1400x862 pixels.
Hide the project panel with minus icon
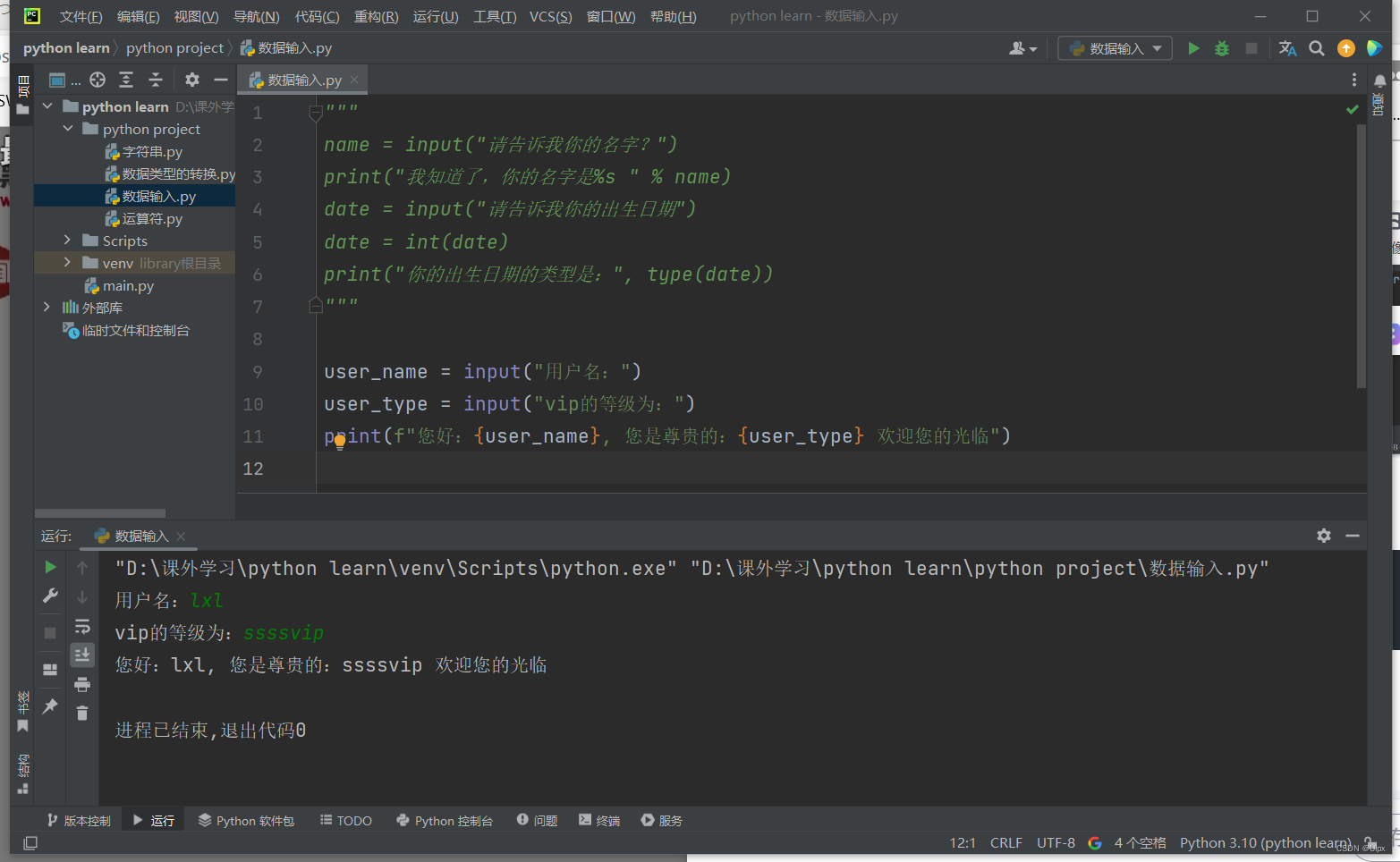[221, 80]
